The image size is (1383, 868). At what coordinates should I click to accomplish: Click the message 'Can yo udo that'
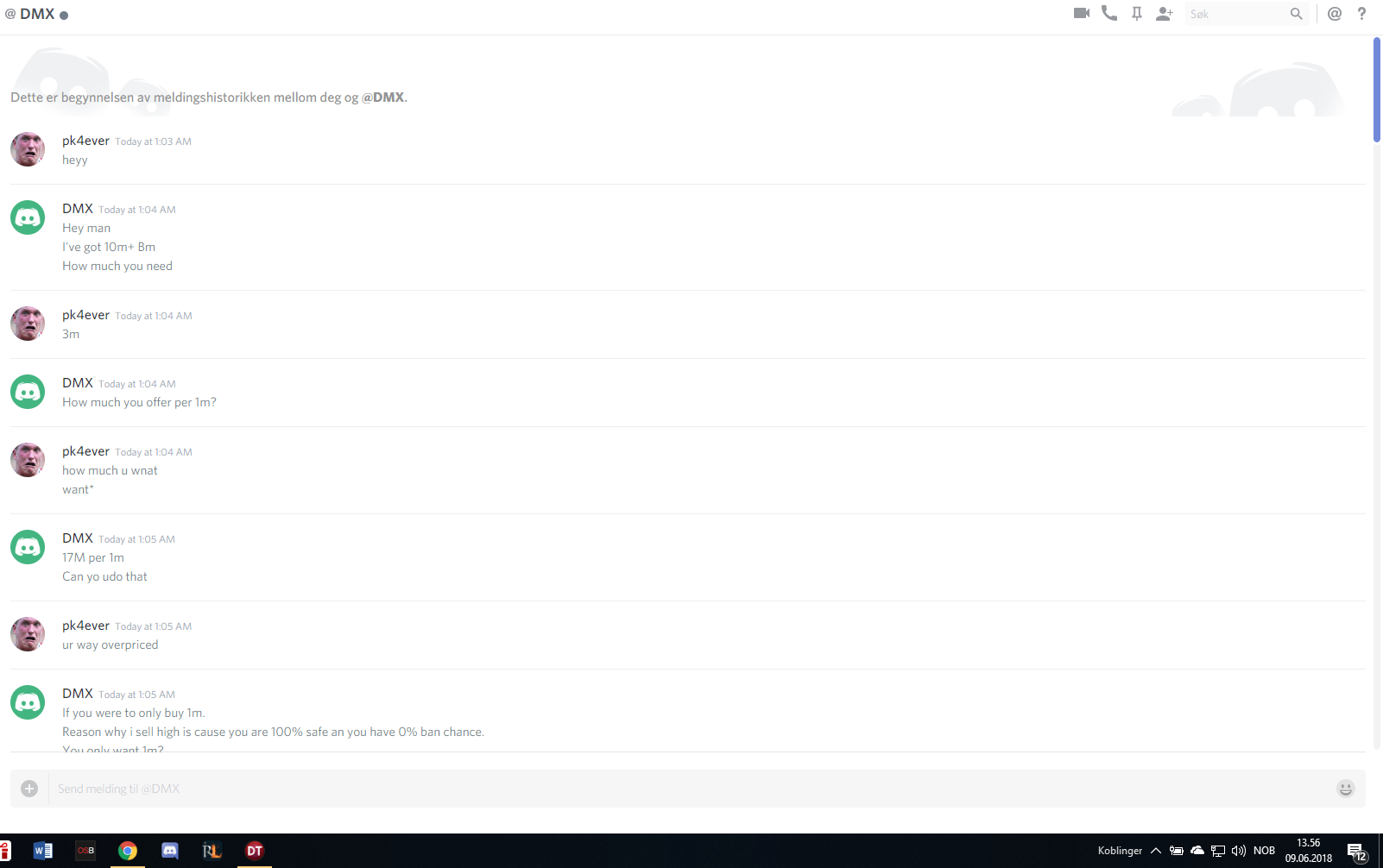tap(104, 576)
